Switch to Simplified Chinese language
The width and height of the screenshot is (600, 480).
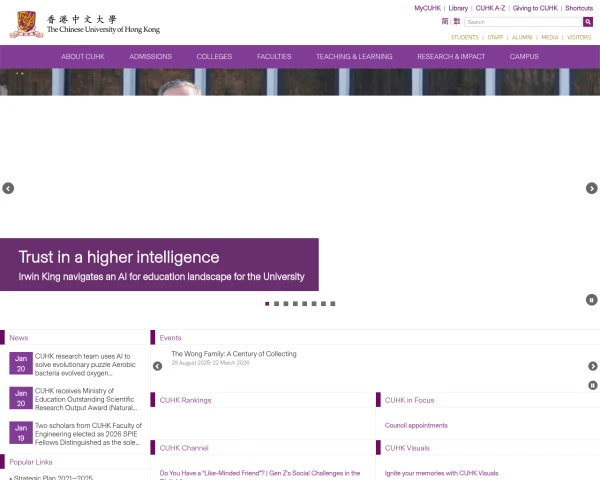(444, 21)
